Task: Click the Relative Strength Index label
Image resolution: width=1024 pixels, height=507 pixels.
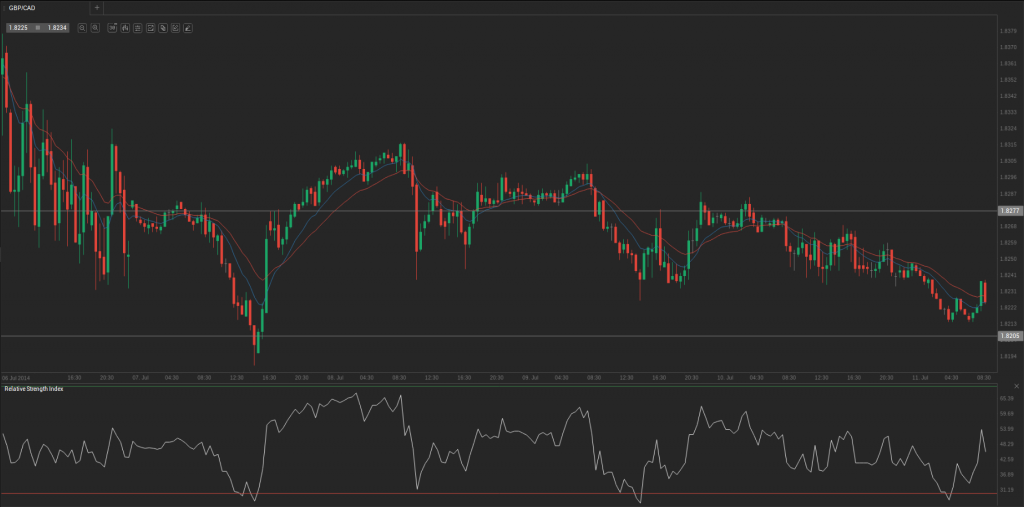Action: [34, 388]
